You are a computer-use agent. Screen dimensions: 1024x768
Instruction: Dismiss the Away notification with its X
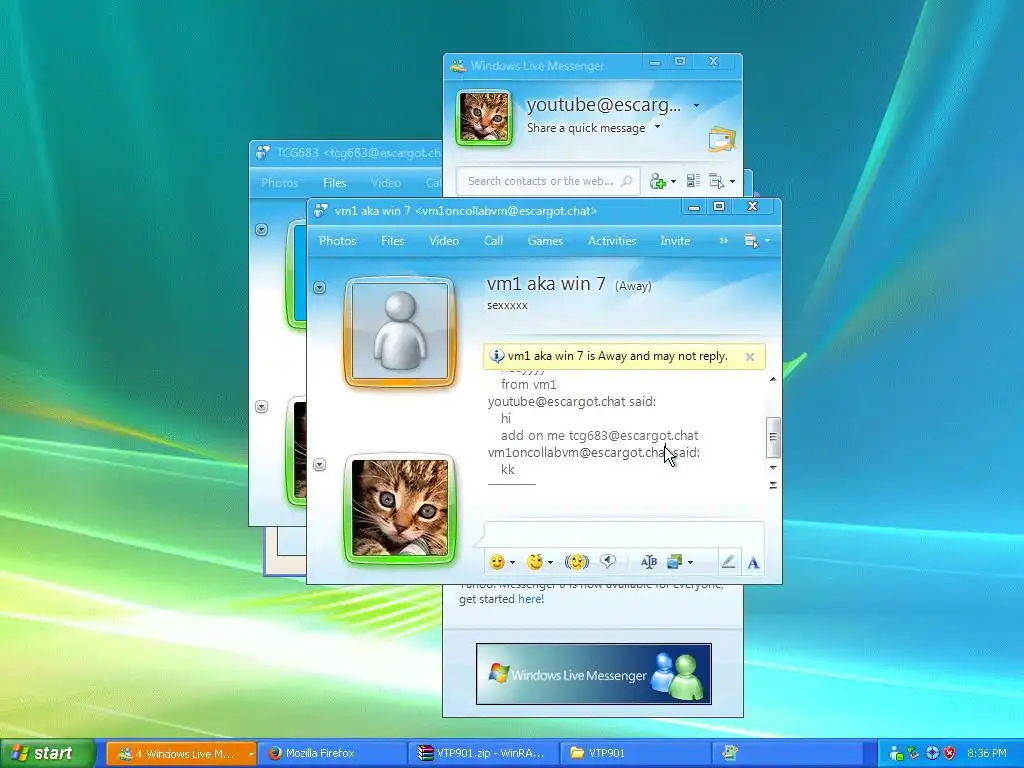point(750,357)
